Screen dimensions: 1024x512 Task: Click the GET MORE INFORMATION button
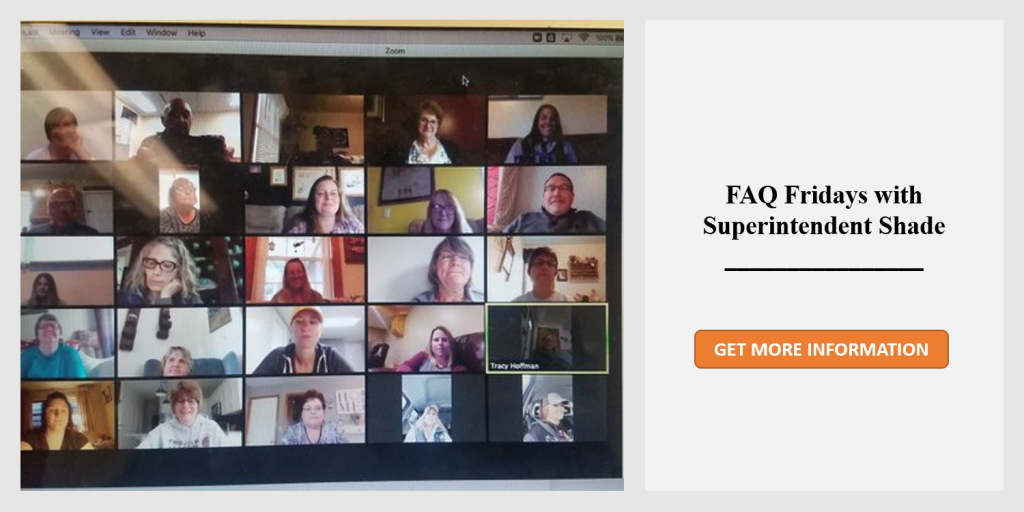pyautogui.click(x=821, y=349)
